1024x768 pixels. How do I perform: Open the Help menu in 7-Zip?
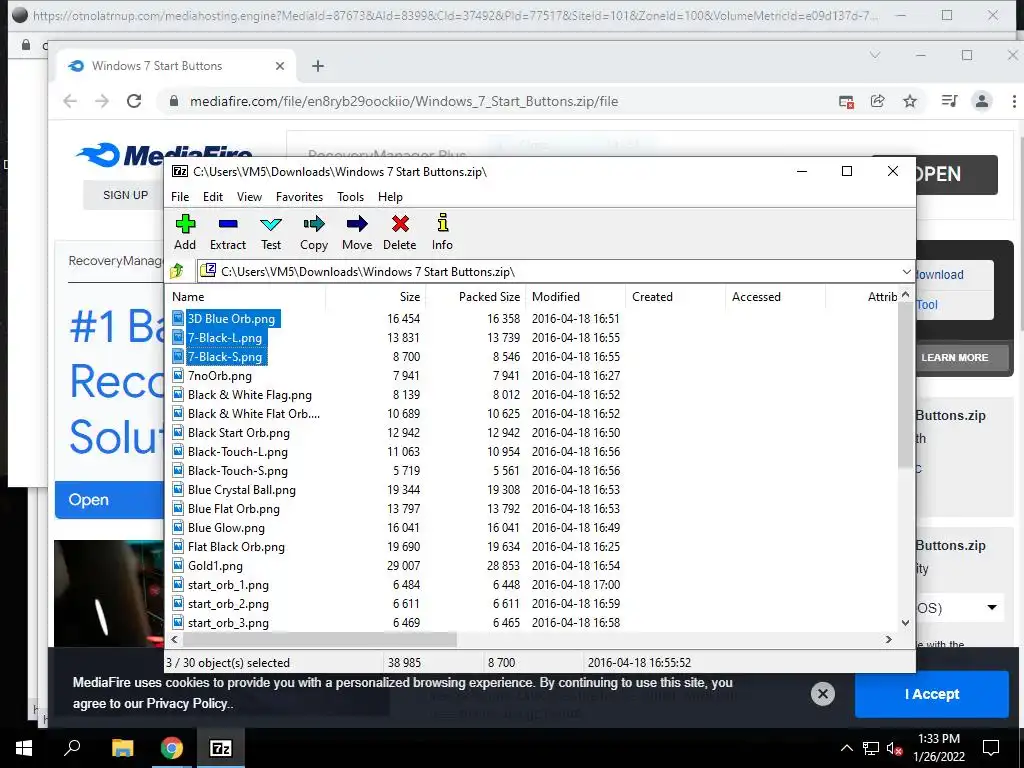[390, 197]
